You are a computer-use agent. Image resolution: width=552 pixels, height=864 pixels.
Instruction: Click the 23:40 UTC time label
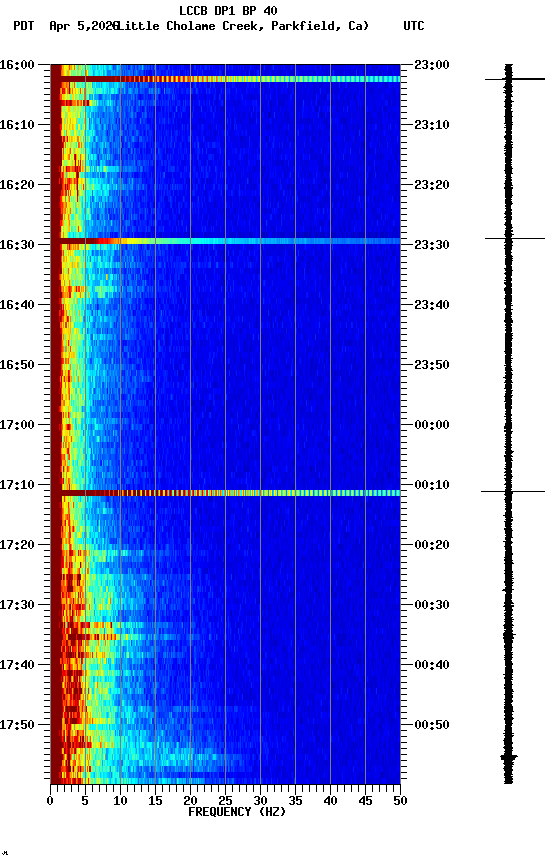(x=432, y=305)
